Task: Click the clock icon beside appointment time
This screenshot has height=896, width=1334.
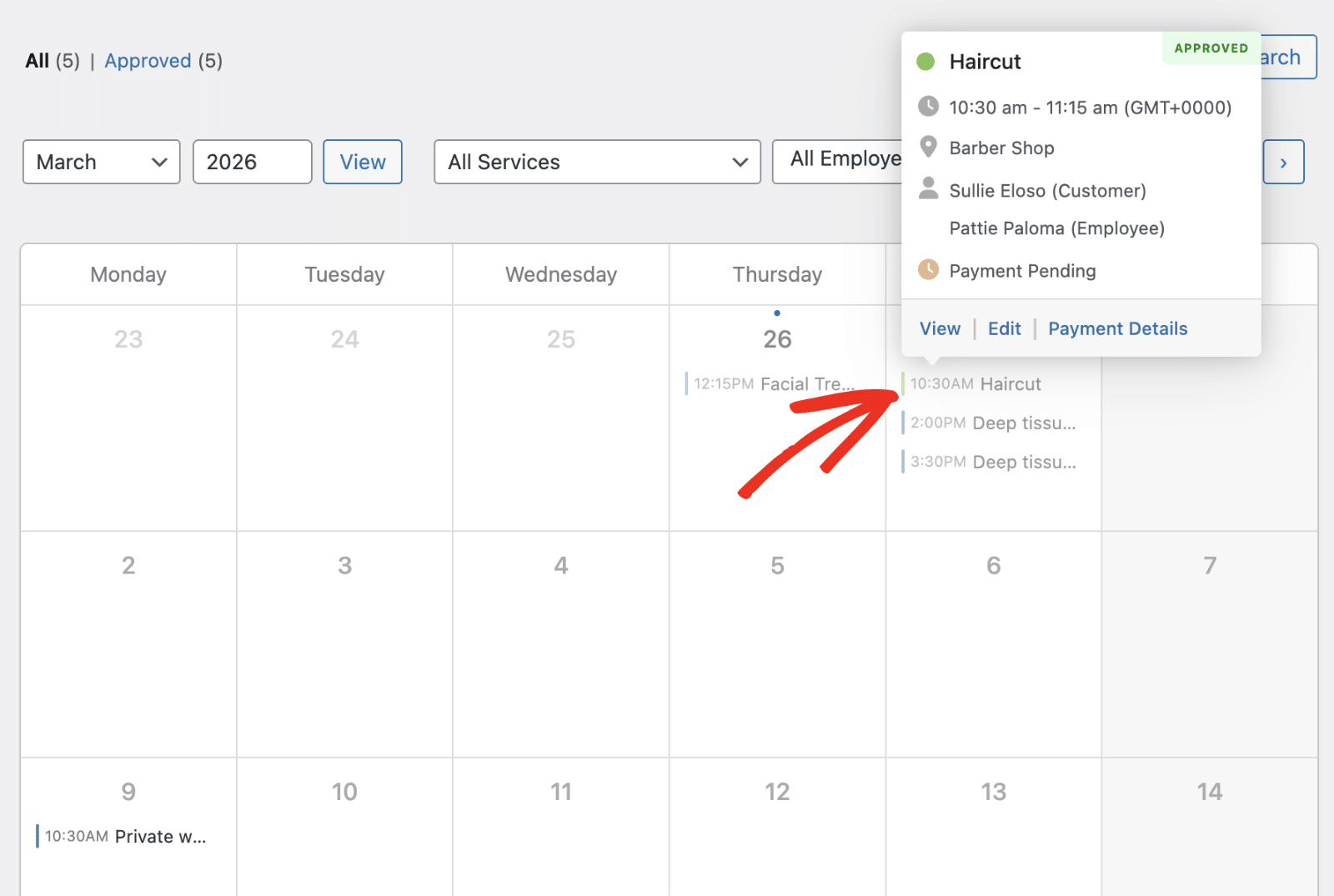Action: pyautogui.click(x=927, y=107)
